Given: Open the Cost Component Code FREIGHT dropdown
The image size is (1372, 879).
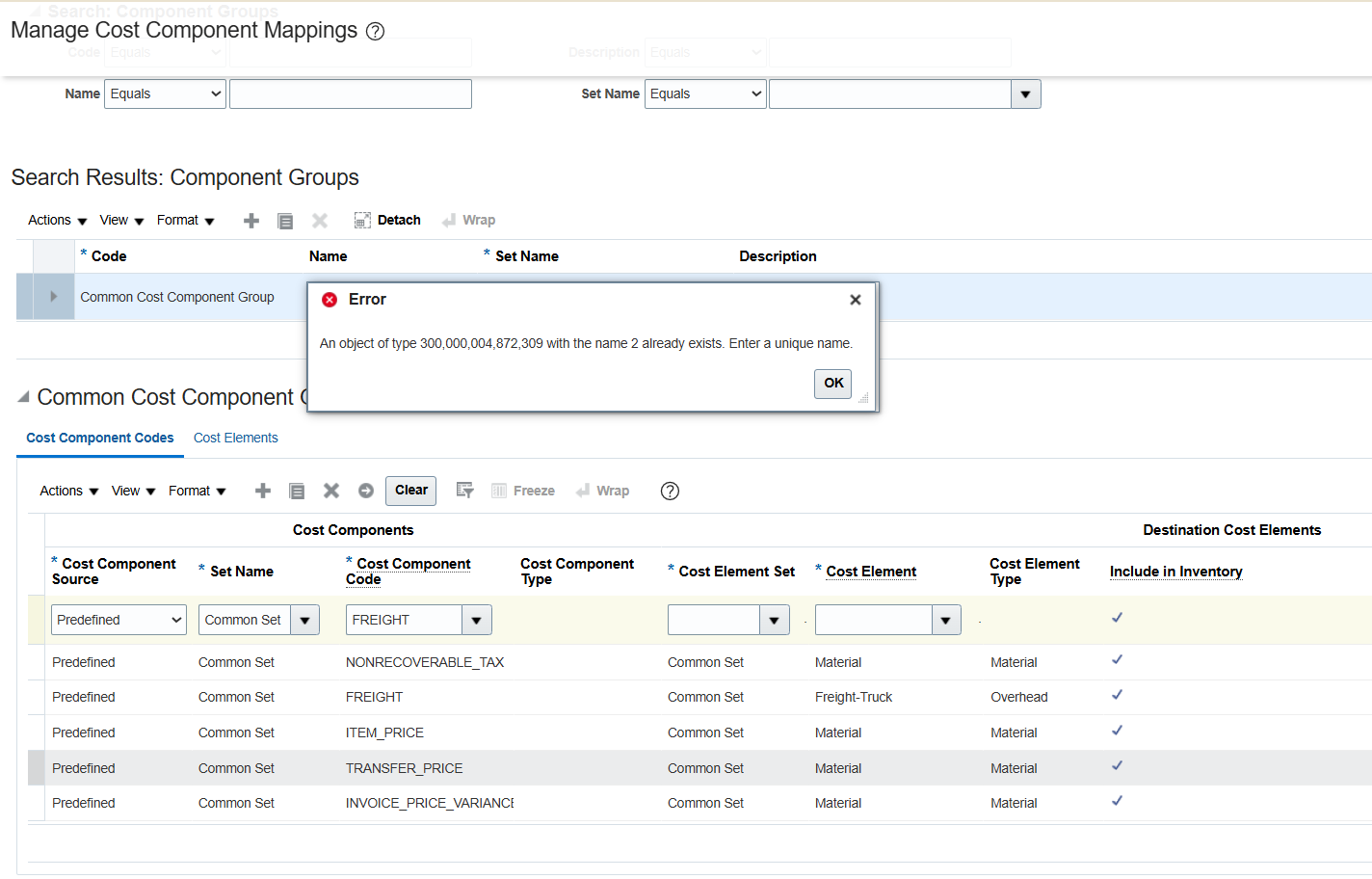Looking at the screenshot, I should point(476,620).
